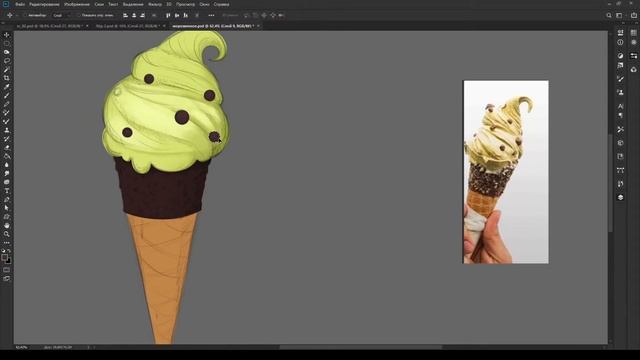Open the Фильтр menu
The image size is (640, 360).
[155, 4]
